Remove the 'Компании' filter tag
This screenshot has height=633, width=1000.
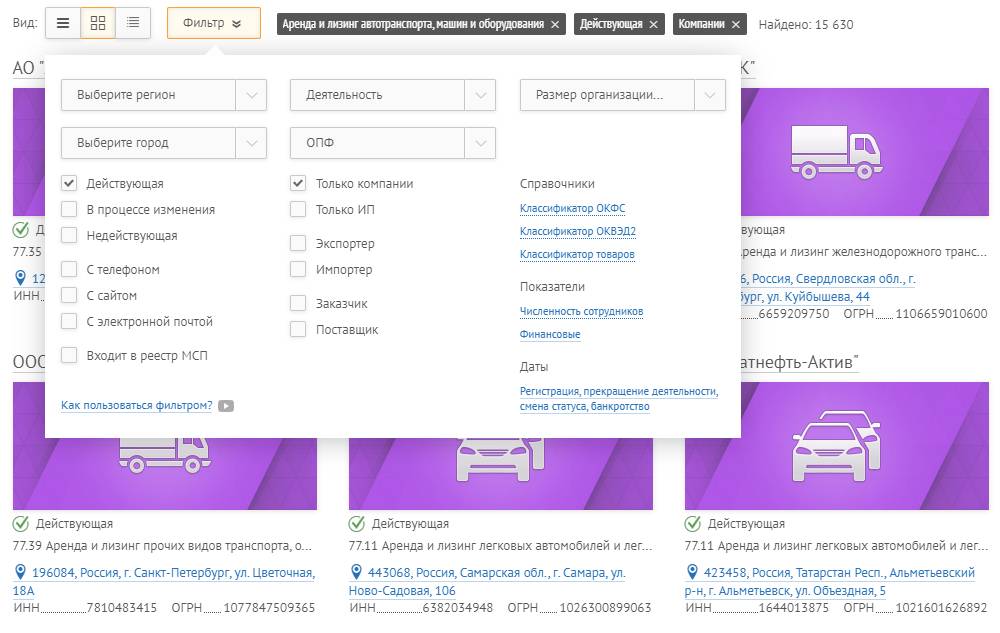coord(736,24)
